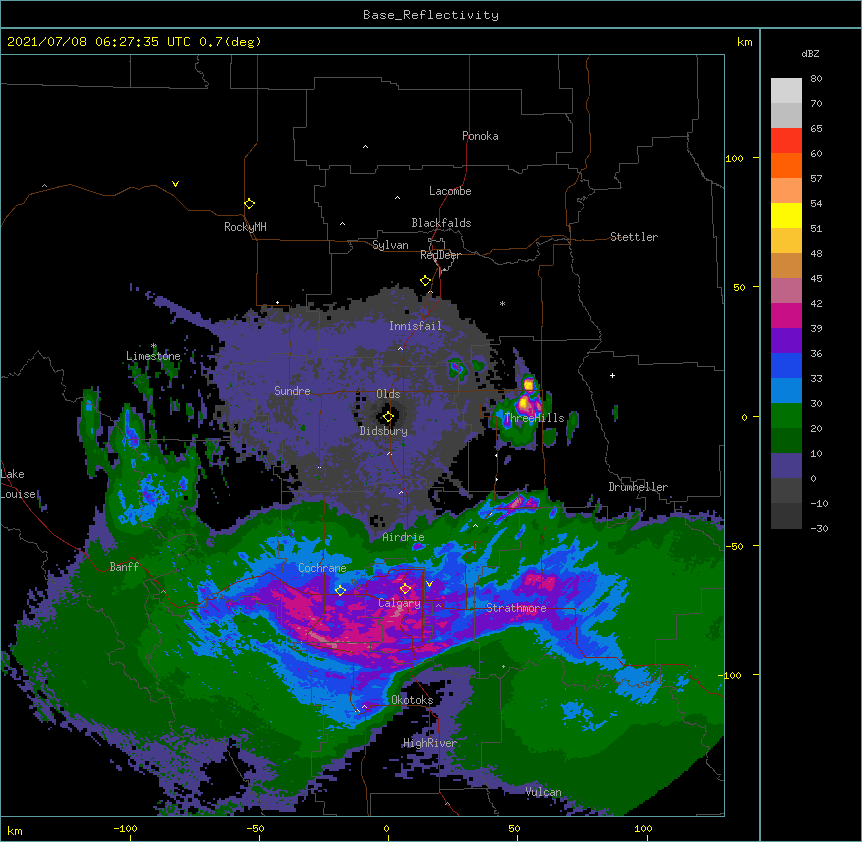Click the yellow diamond marker south of RedDeer
The height and width of the screenshot is (842, 862).
pos(425,281)
